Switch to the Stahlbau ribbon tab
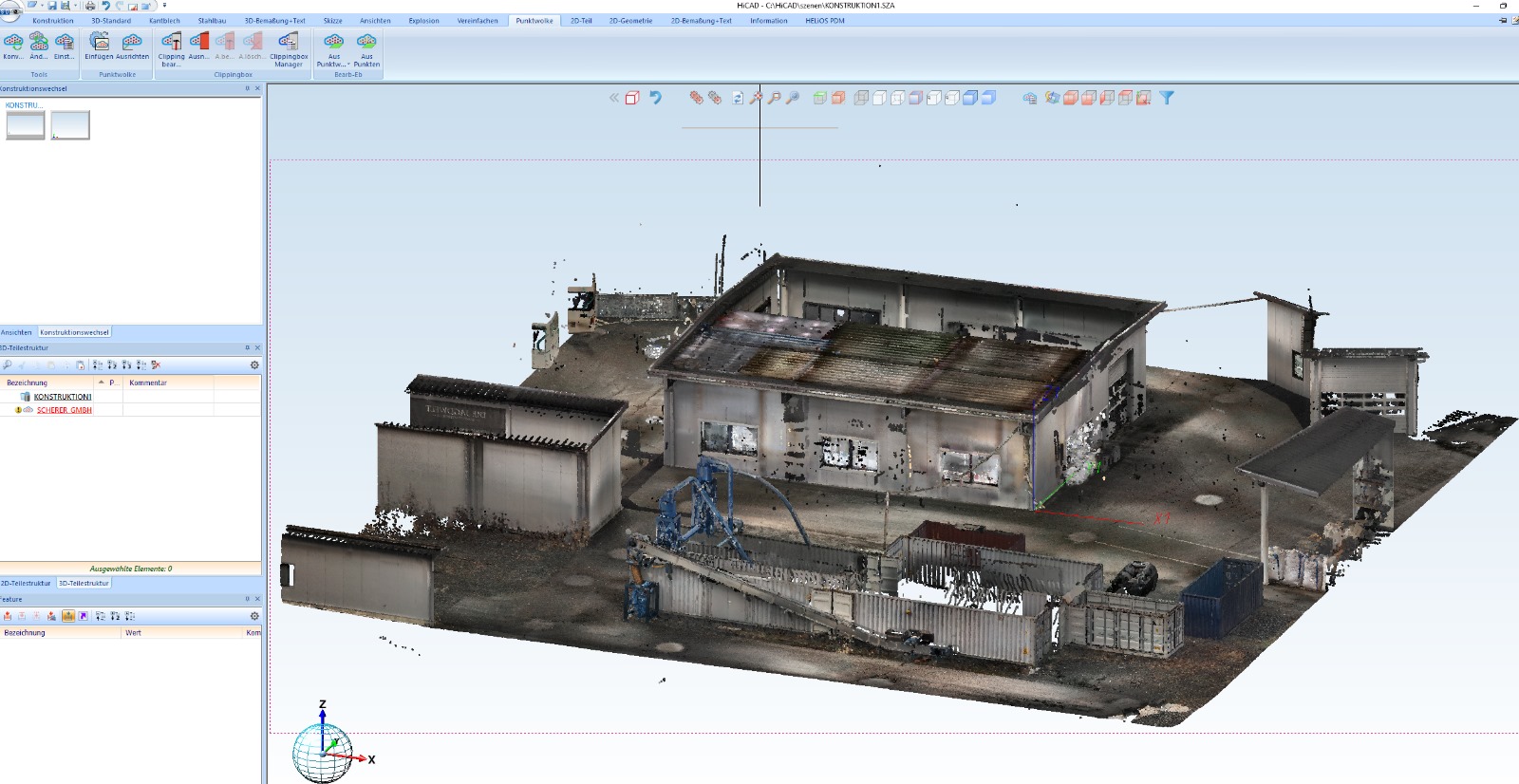 point(212,20)
